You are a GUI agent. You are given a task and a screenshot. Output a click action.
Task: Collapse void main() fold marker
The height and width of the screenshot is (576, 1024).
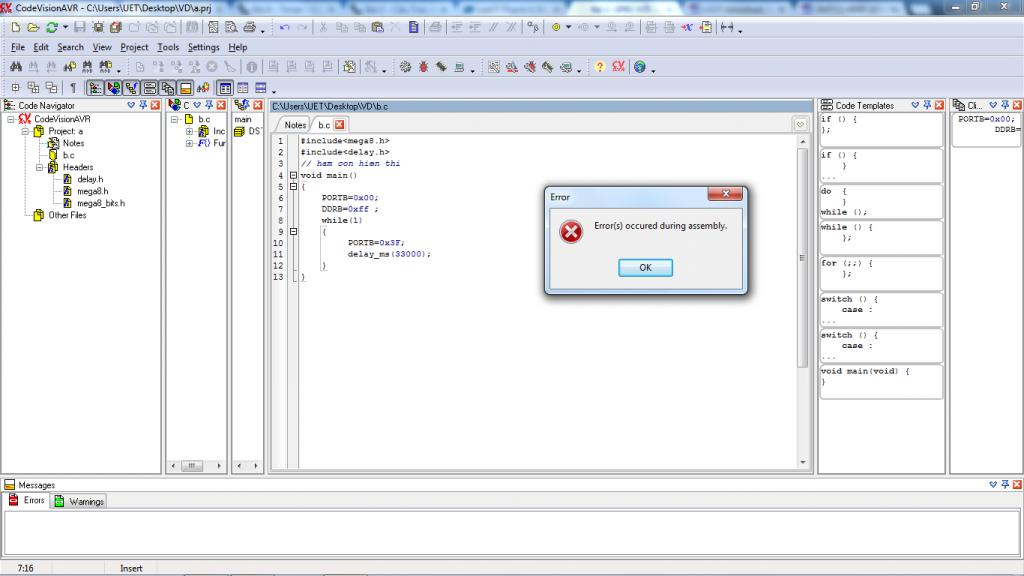[x=293, y=175]
